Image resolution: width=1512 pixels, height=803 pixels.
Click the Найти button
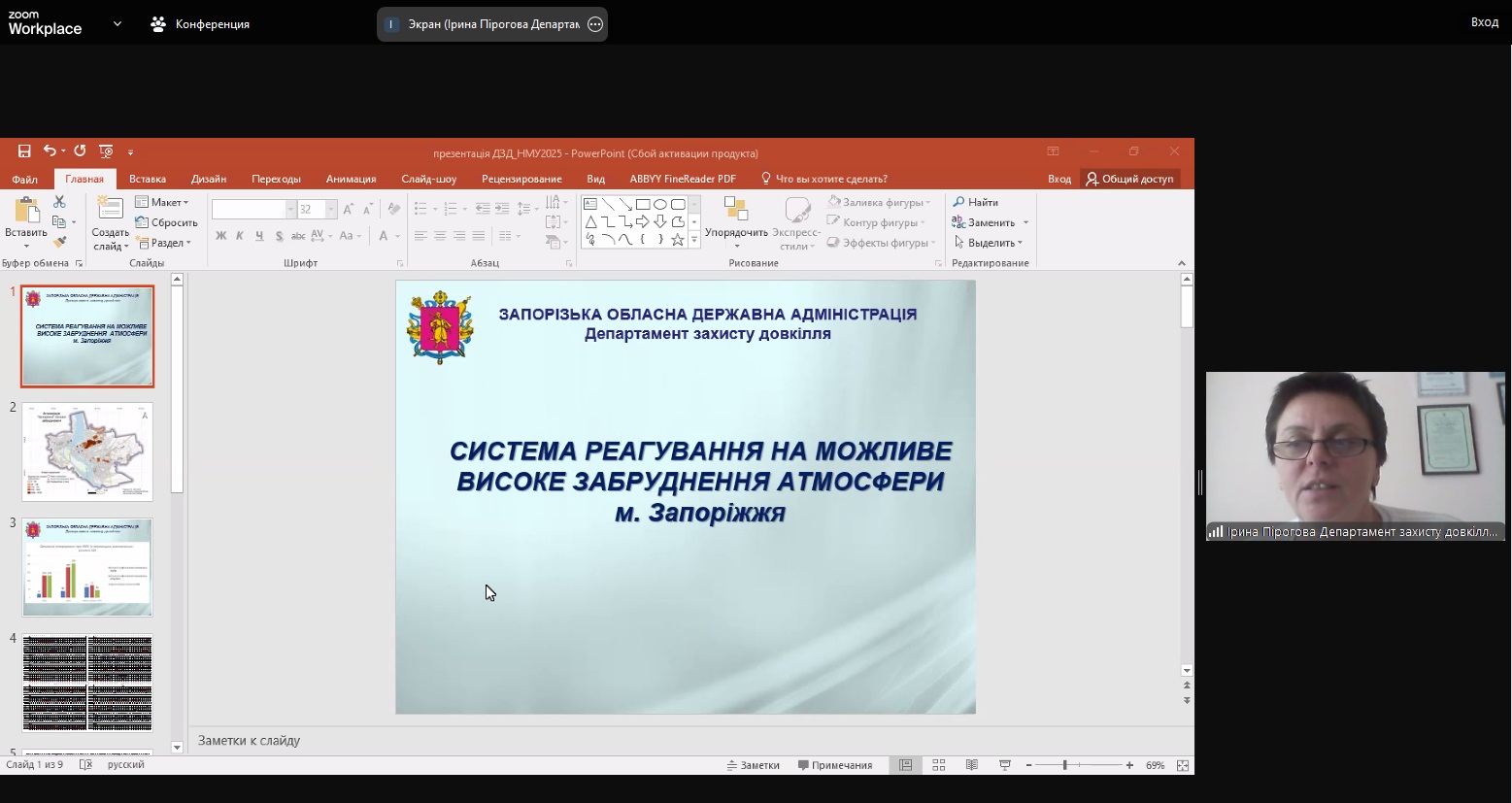pyautogui.click(x=976, y=202)
